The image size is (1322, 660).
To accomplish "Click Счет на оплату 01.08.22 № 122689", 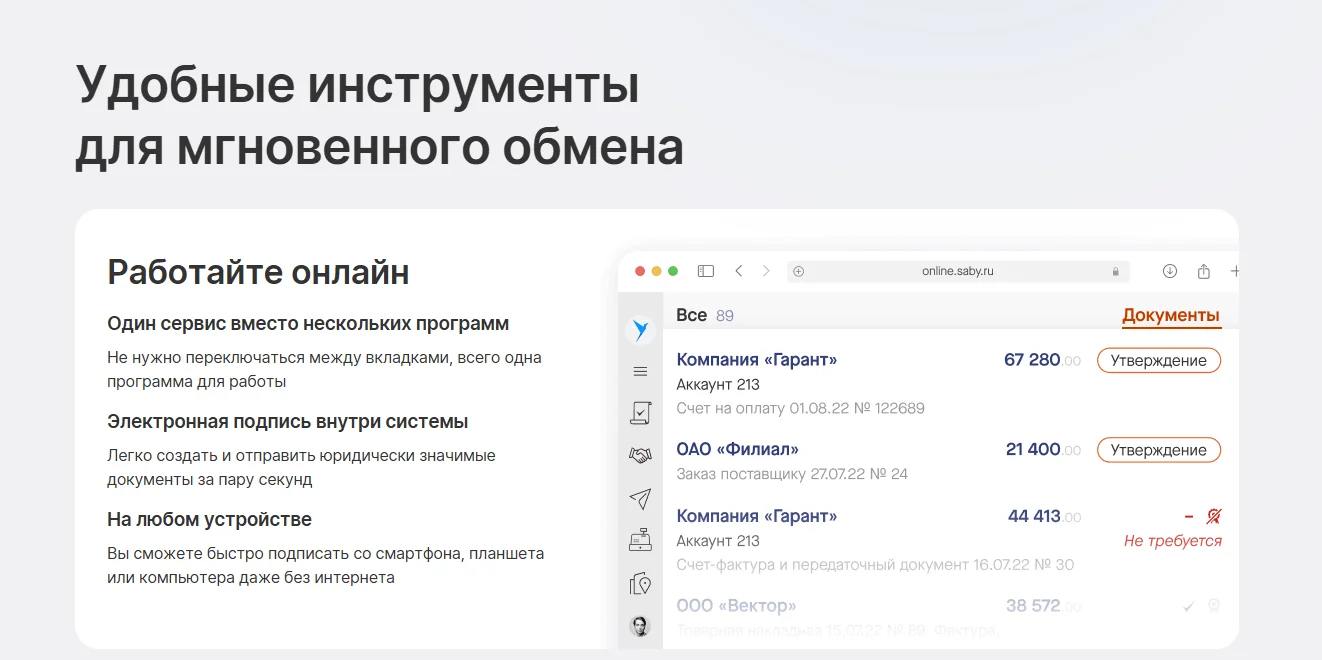I will click(x=801, y=408).
